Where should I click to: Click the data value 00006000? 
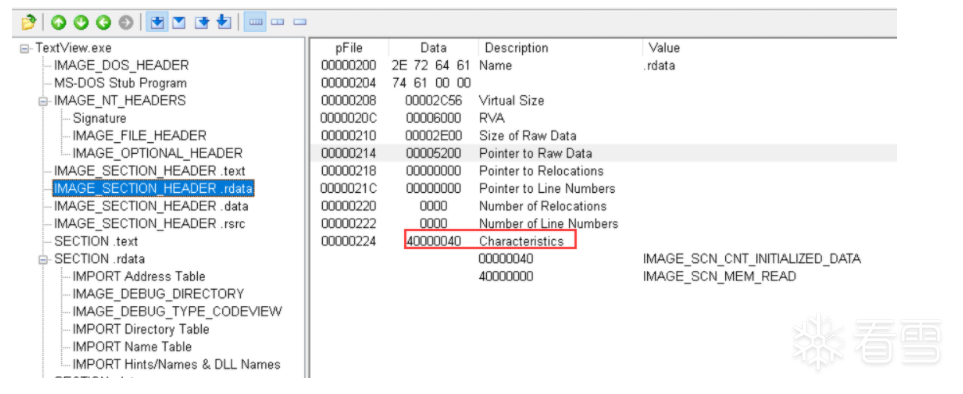coord(434,118)
